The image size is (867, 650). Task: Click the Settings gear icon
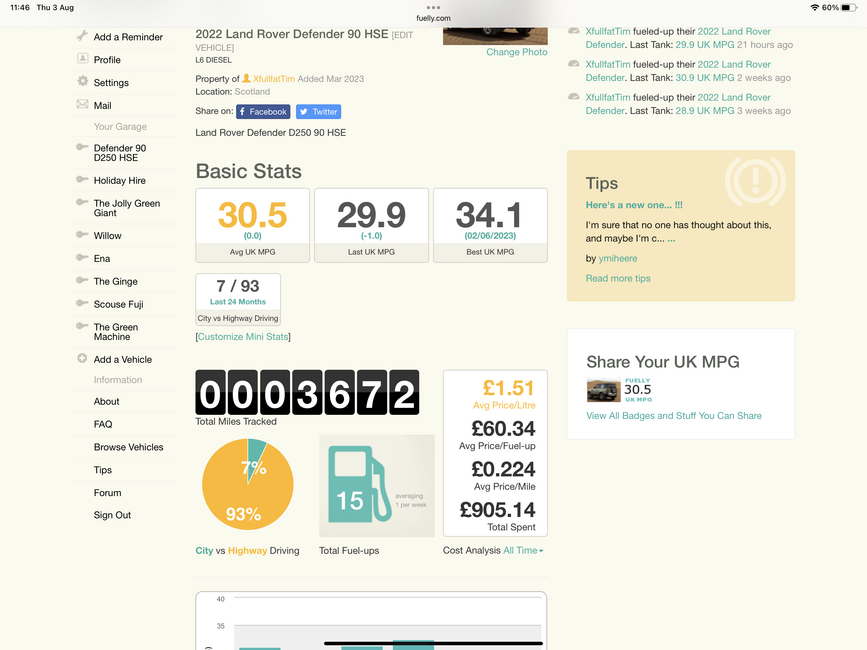tap(82, 81)
